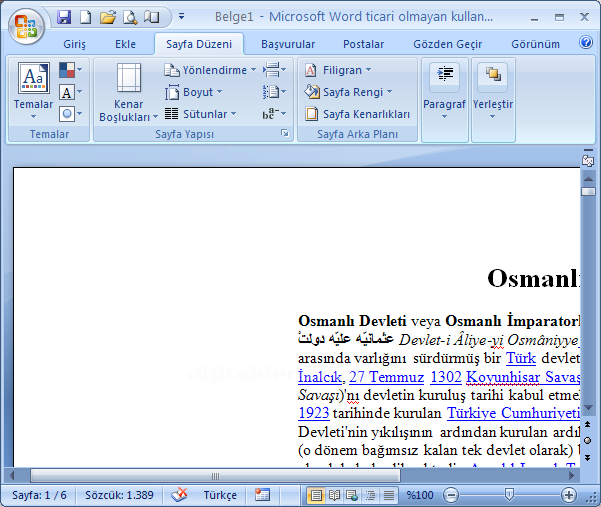Screen dimensions: 601x507
Task: Switch to Print Layout view
Action: click(x=315, y=496)
